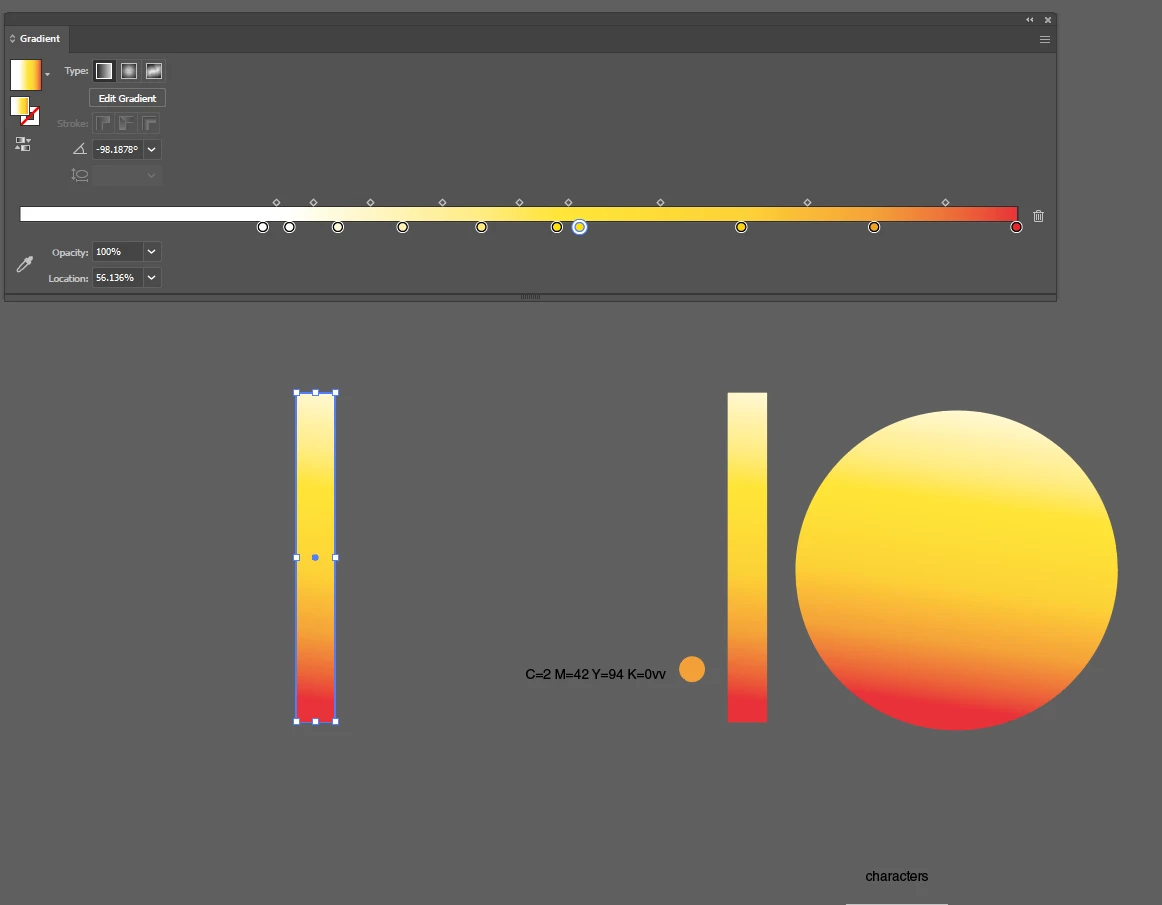Screen dimensions: 1162x905
Task: Select the large gradient circle on canvas
Action: coord(956,570)
